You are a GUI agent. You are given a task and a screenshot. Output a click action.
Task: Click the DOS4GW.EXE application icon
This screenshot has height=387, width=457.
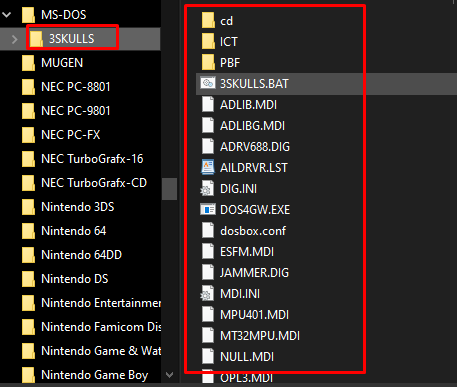click(208, 210)
